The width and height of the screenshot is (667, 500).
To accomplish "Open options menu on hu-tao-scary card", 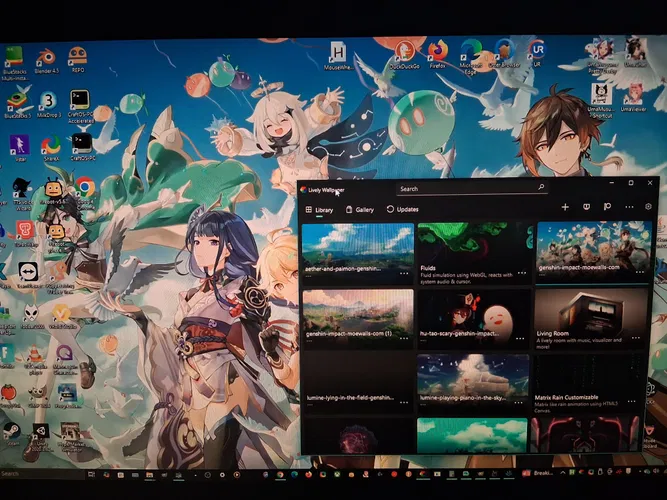I will click(520, 339).
